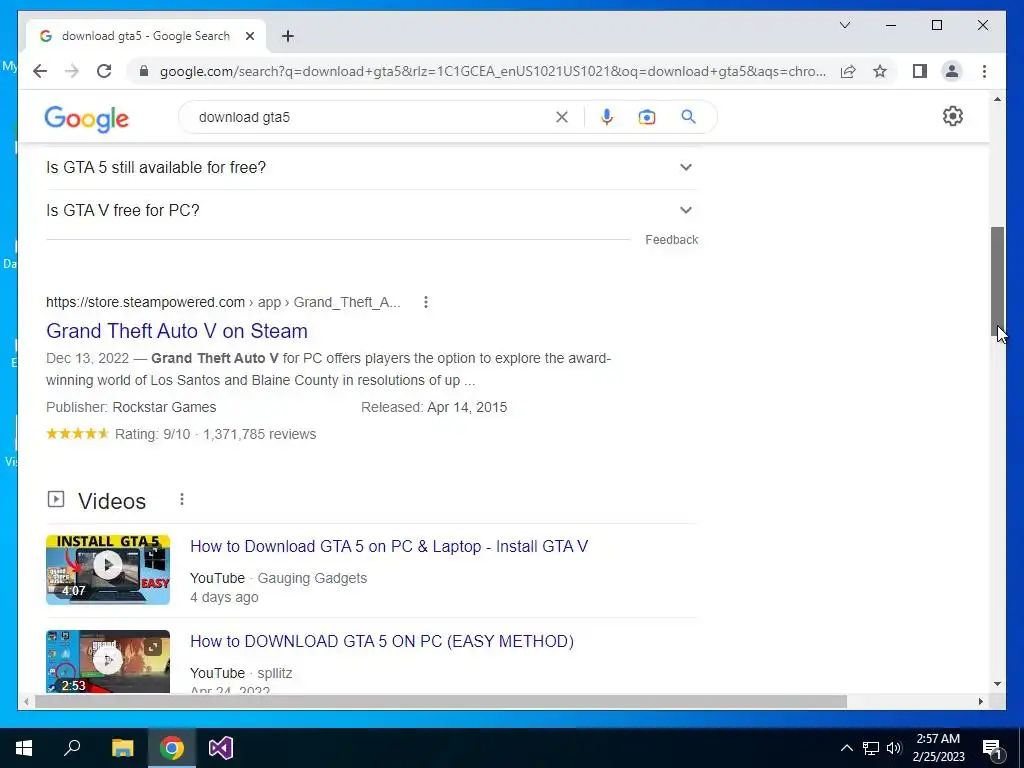Image resolution: width=1024 pixels, height=768 pixels.
Task: Open the tab search dropdown
Action: pos(844,25)
